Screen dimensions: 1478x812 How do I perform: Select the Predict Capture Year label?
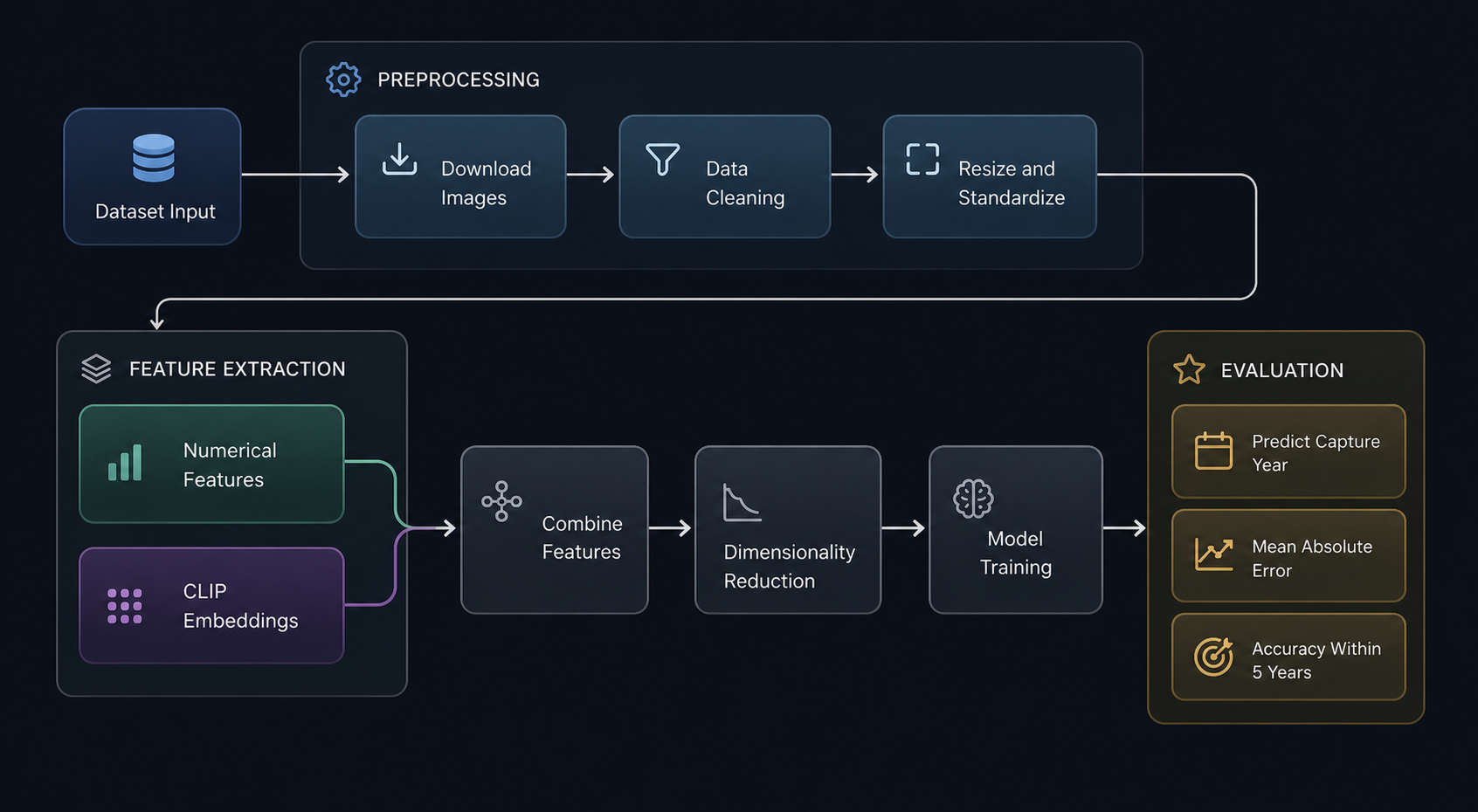(x=1316, y=452)
